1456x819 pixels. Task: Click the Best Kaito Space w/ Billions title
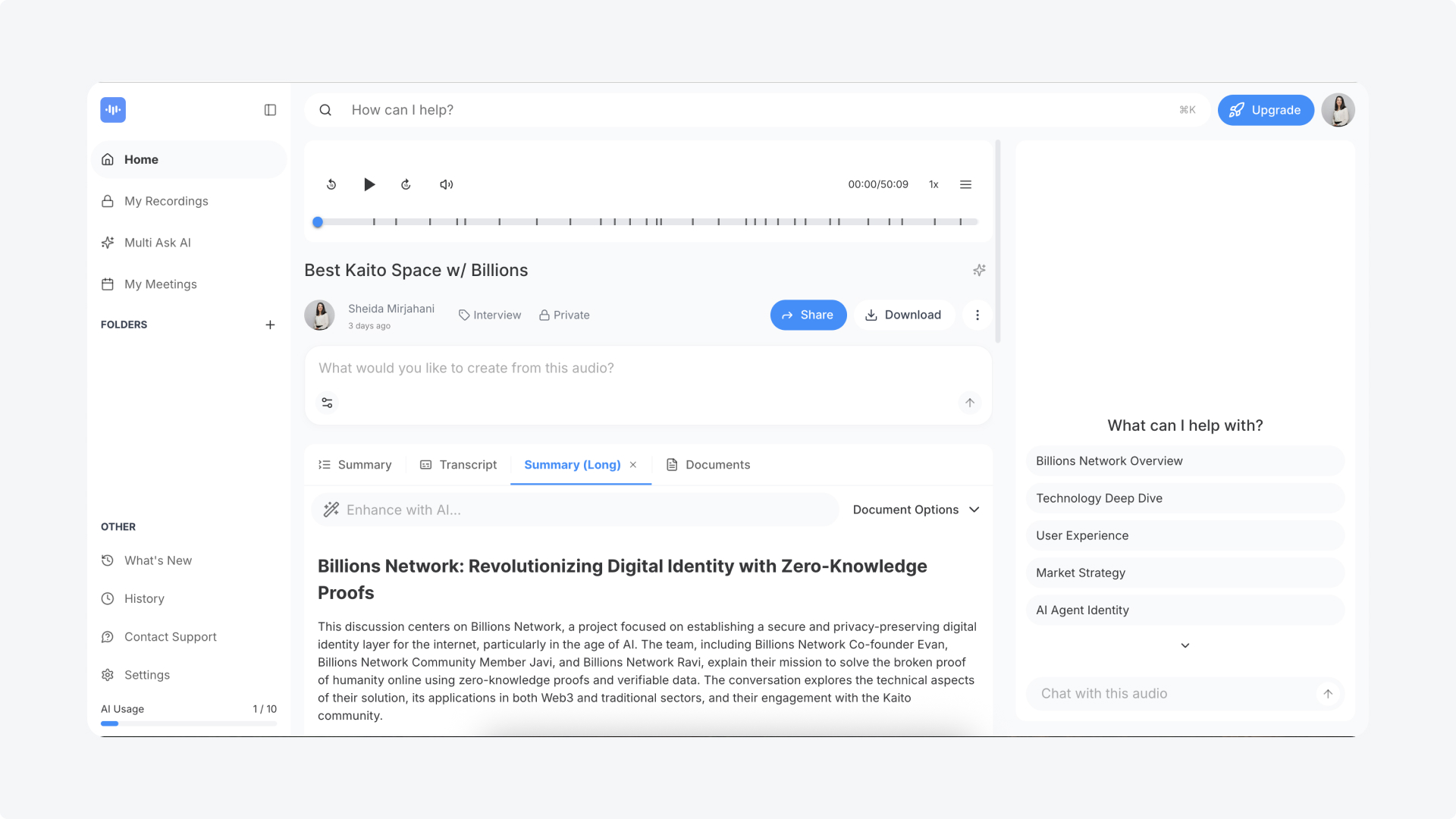tap(416, 270)
